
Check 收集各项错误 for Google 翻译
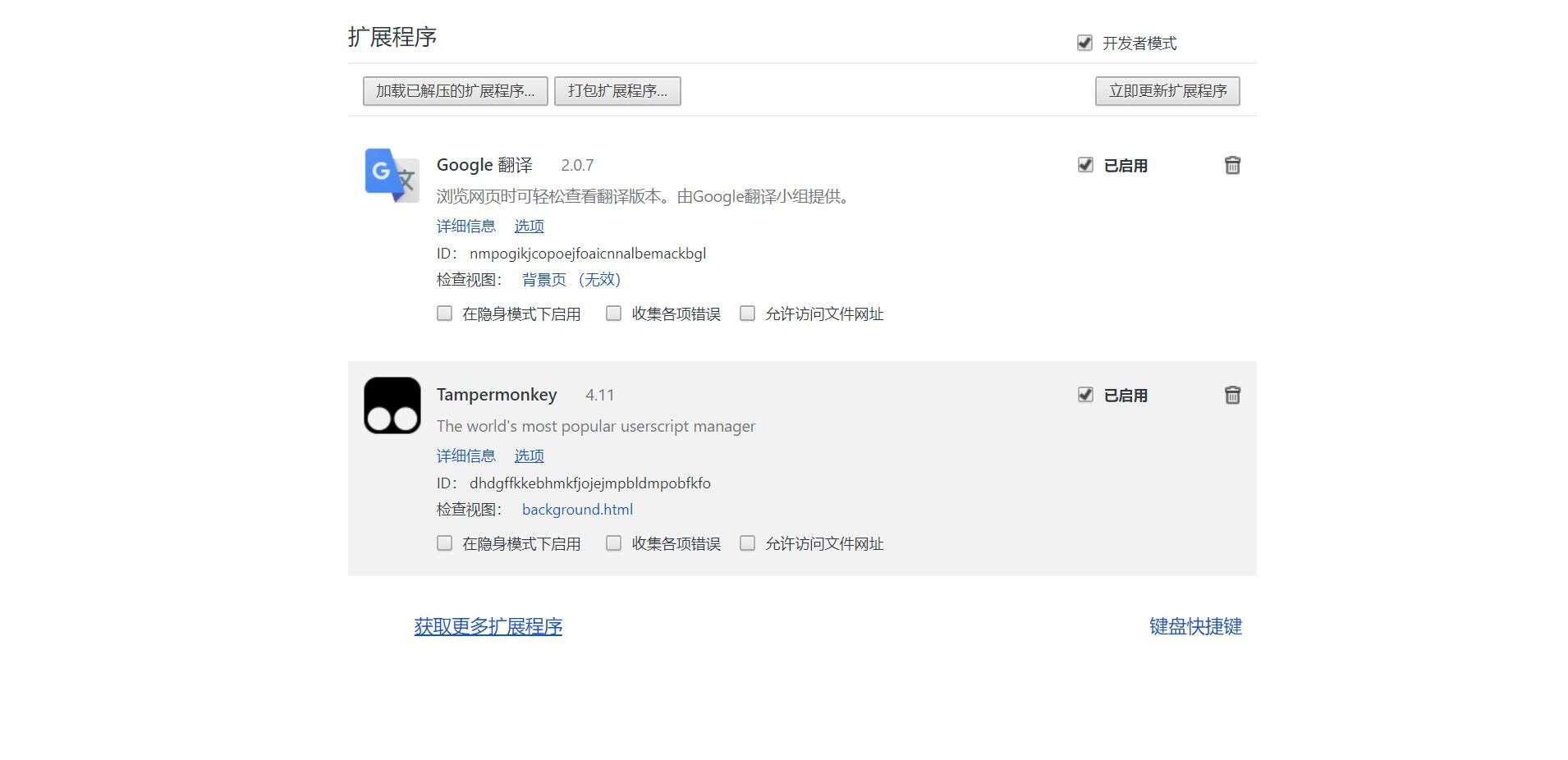tap(613, 314)
